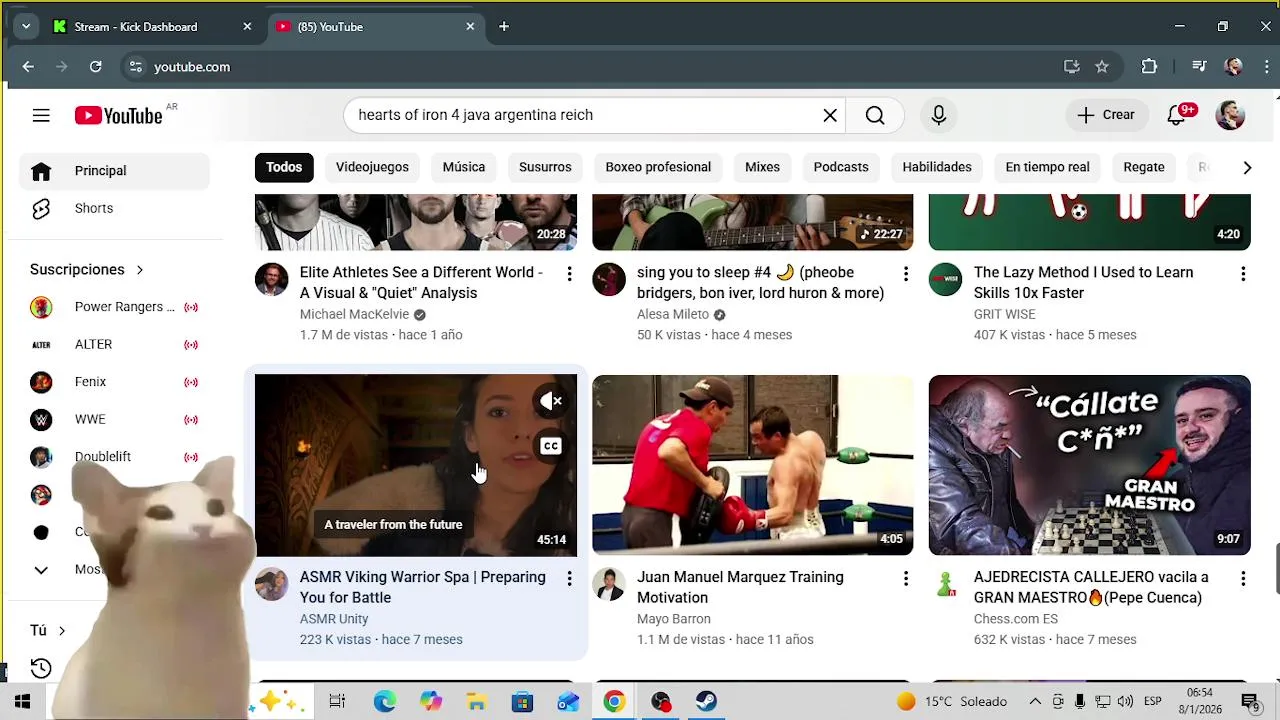The image size is (1280, 720).
Task: Toggle captions on the ASMR Viking preview
Action: coord(551,446)
